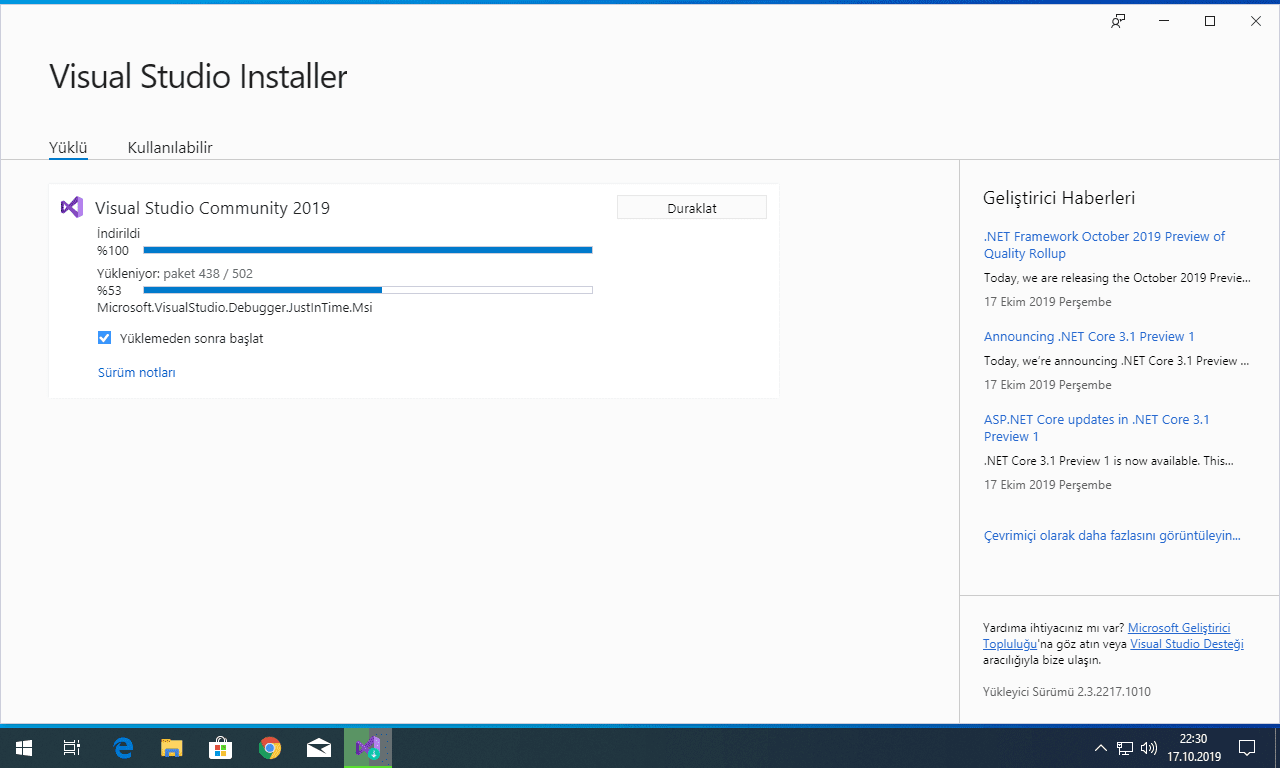Click the taskbar clock and date
The height and width of the screenshot is (768, 1280).
[x=1194, y=747]
